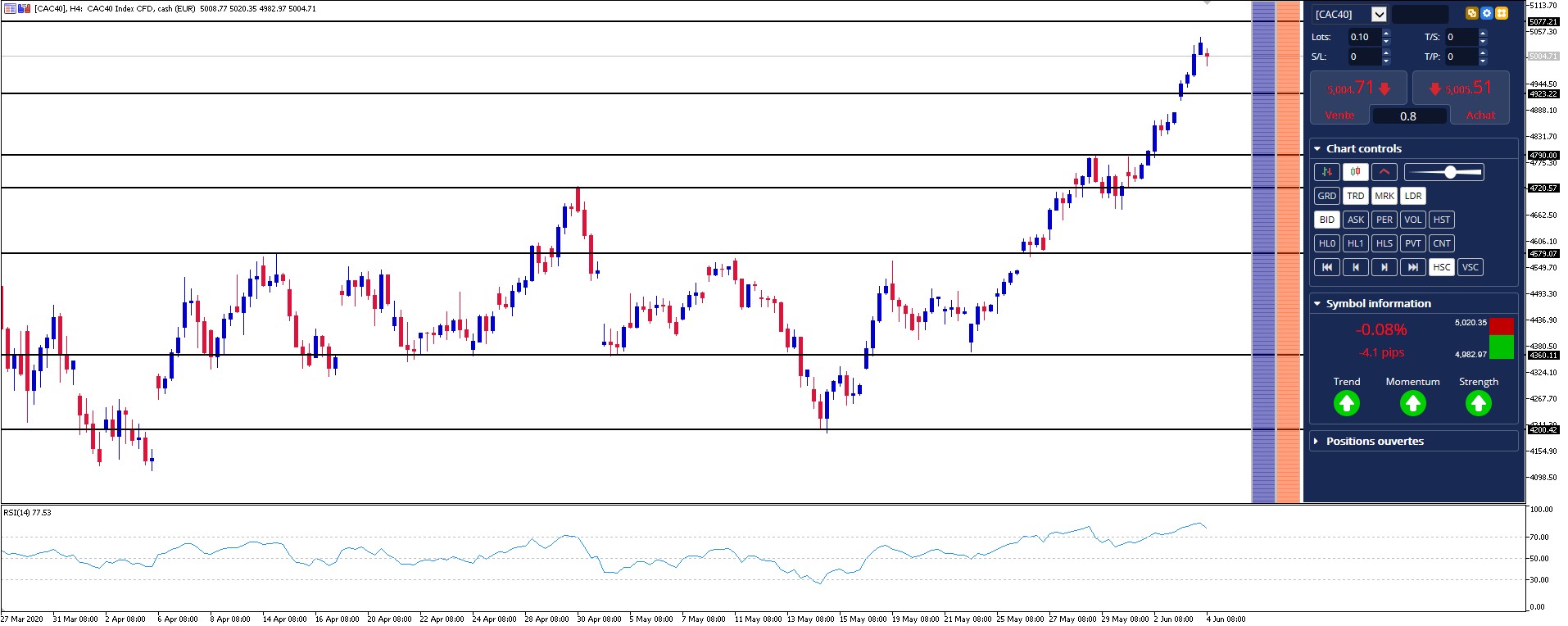Image resolution: width=1568 pixels, height=626 pixels.
Task: Toggle the GRD grid display
Action: tap(1326, 196)
